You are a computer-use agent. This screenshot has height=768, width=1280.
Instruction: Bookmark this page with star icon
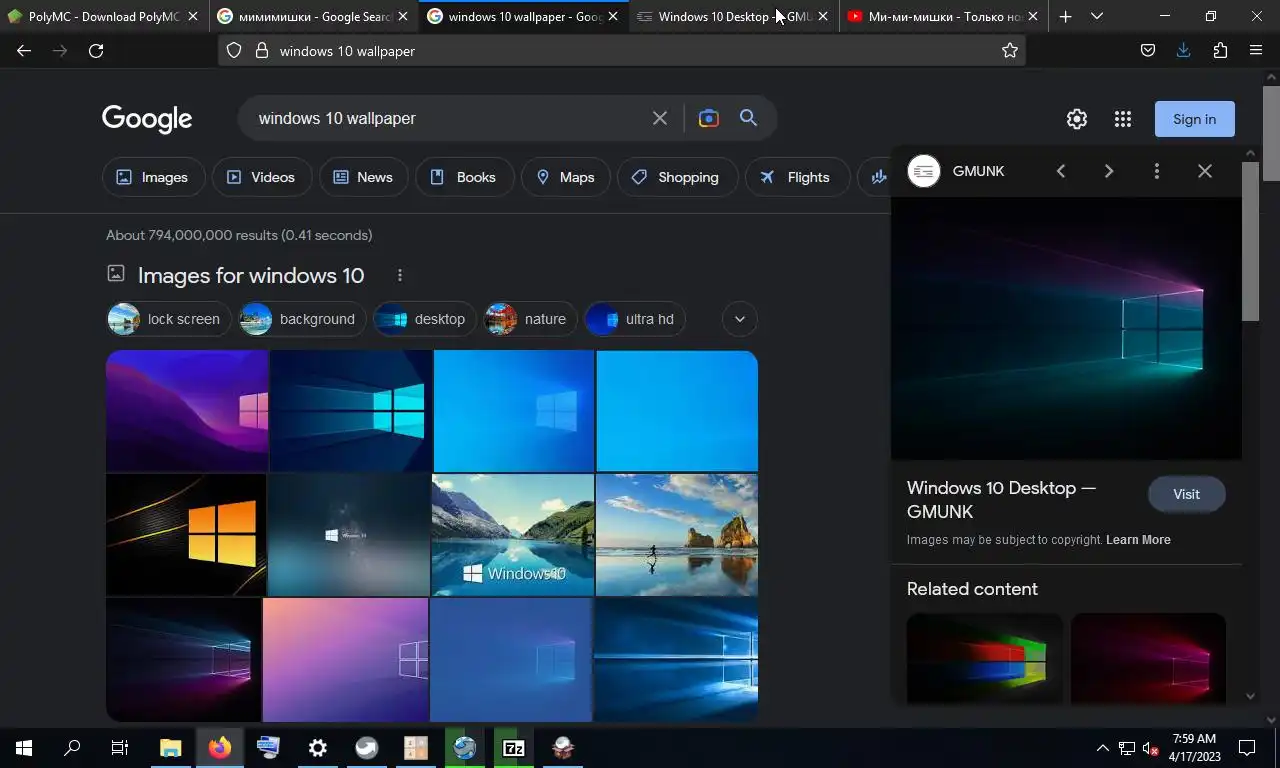point(1010,51)
